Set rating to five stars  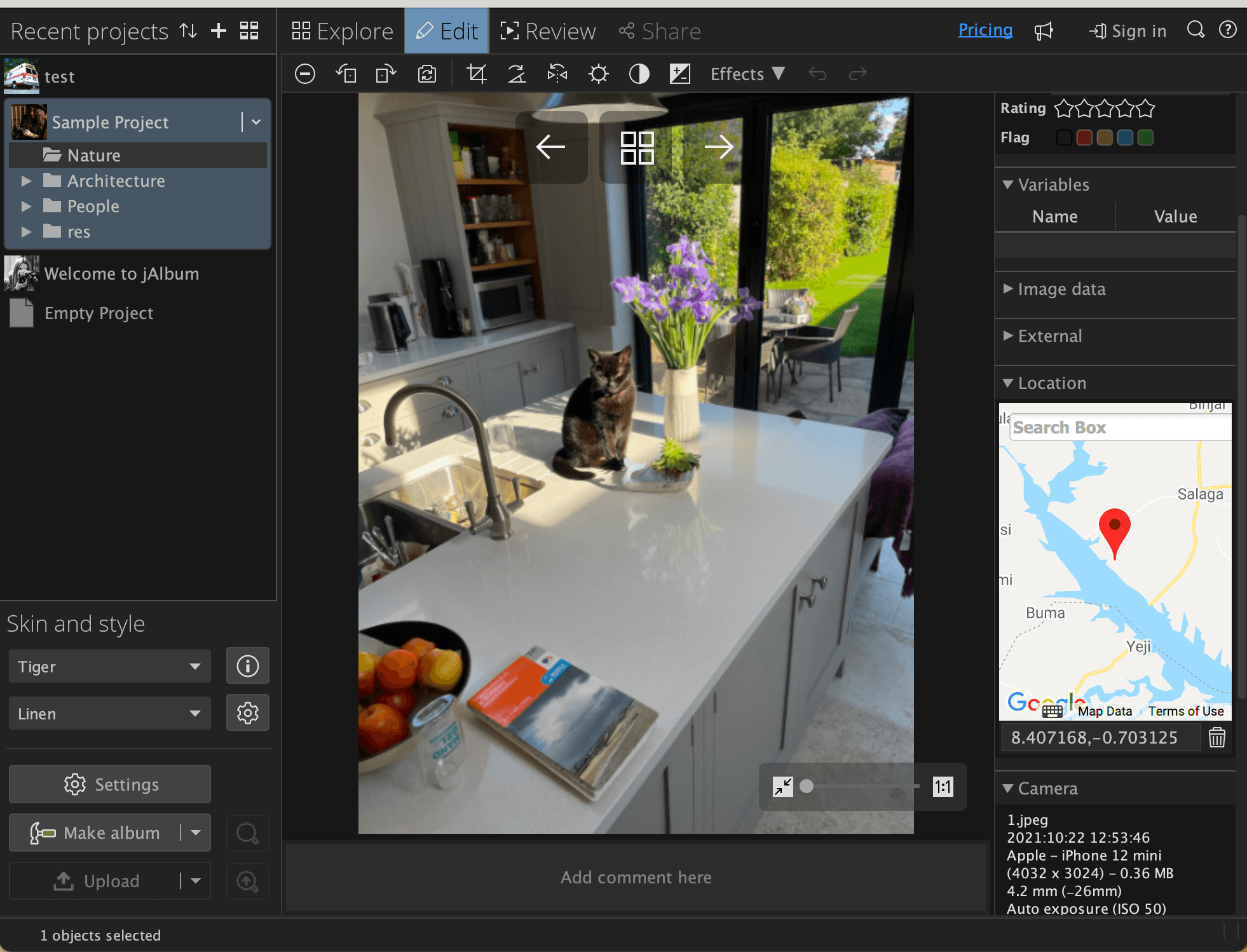point(1145,109)
